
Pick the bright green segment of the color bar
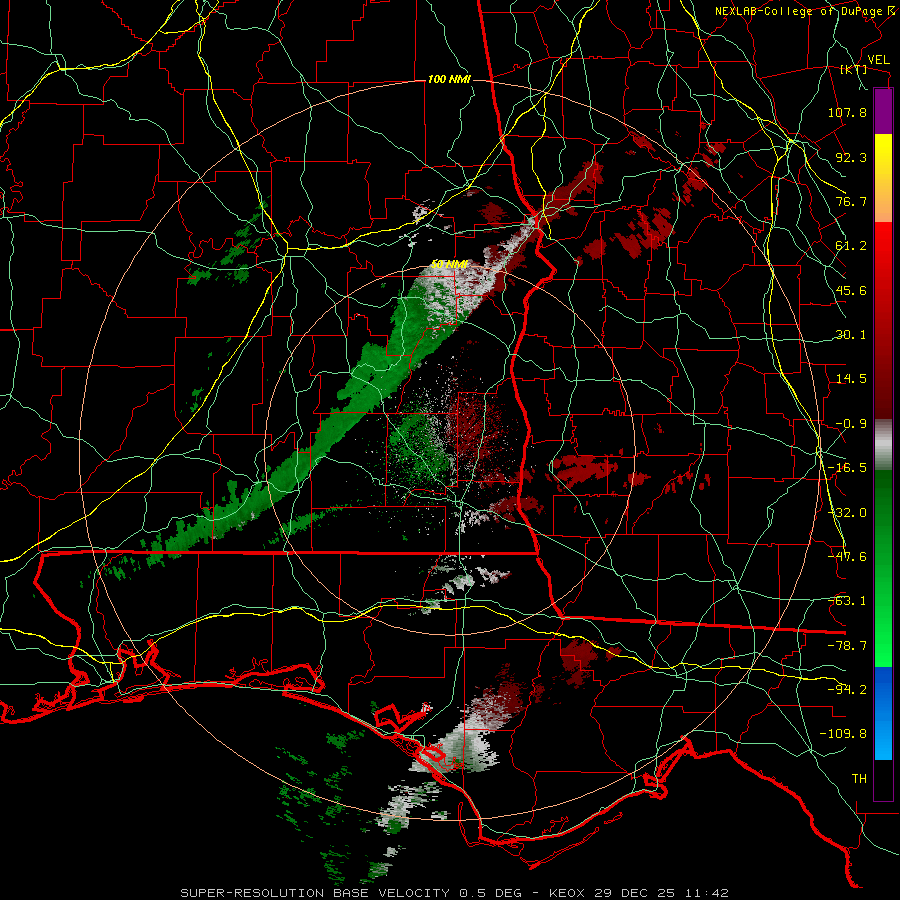[883, 568]
